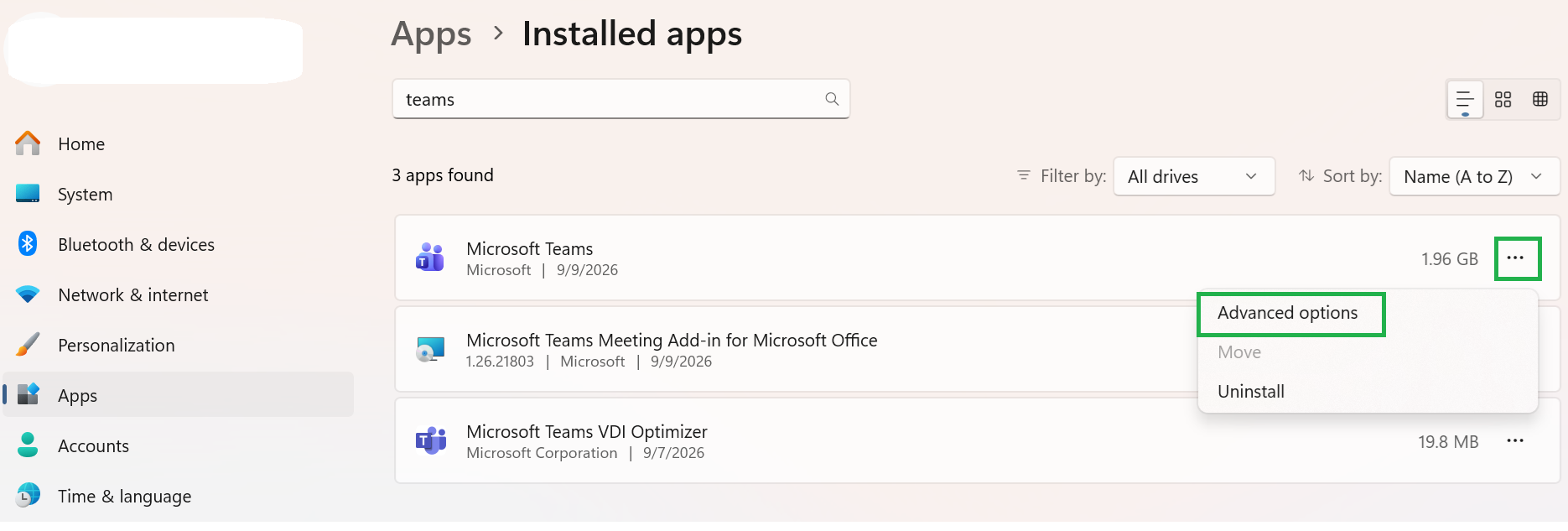Go back to Apps breadcrumb
The width and height of the screenshot is (1568, 531).
(x=431, y=34)
